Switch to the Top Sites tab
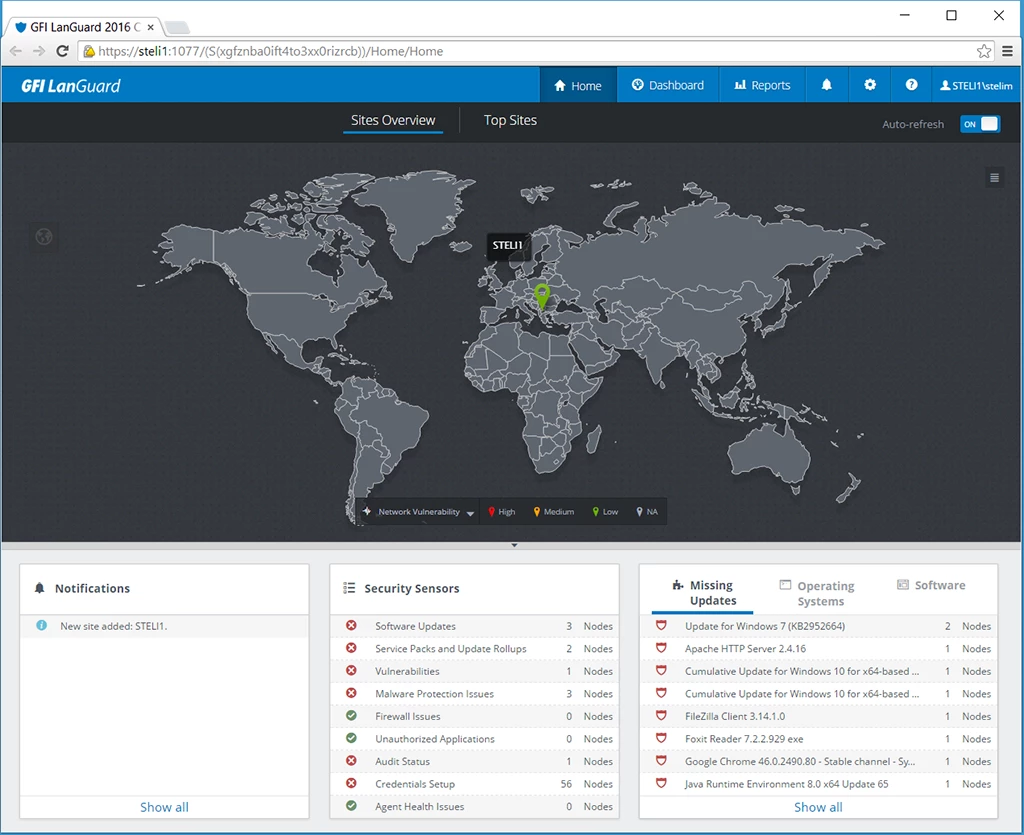The width and height of the screenshot is (1024, 835). (510, 120)
